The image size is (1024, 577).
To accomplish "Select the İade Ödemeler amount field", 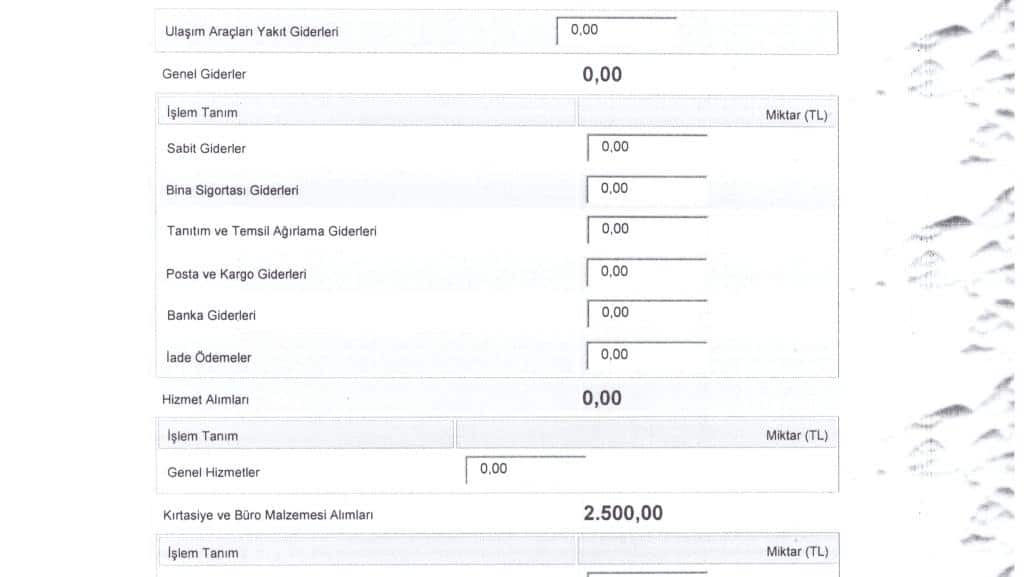I will [x=647, y=355].
